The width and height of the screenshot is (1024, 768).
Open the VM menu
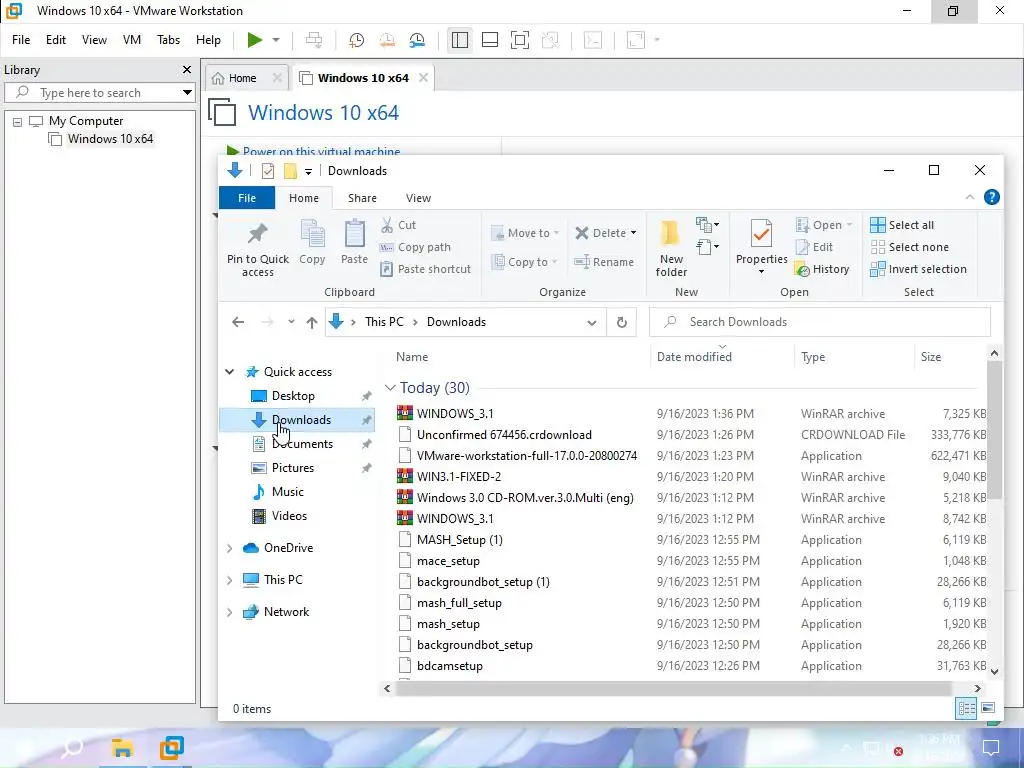(x=132, y=40)
